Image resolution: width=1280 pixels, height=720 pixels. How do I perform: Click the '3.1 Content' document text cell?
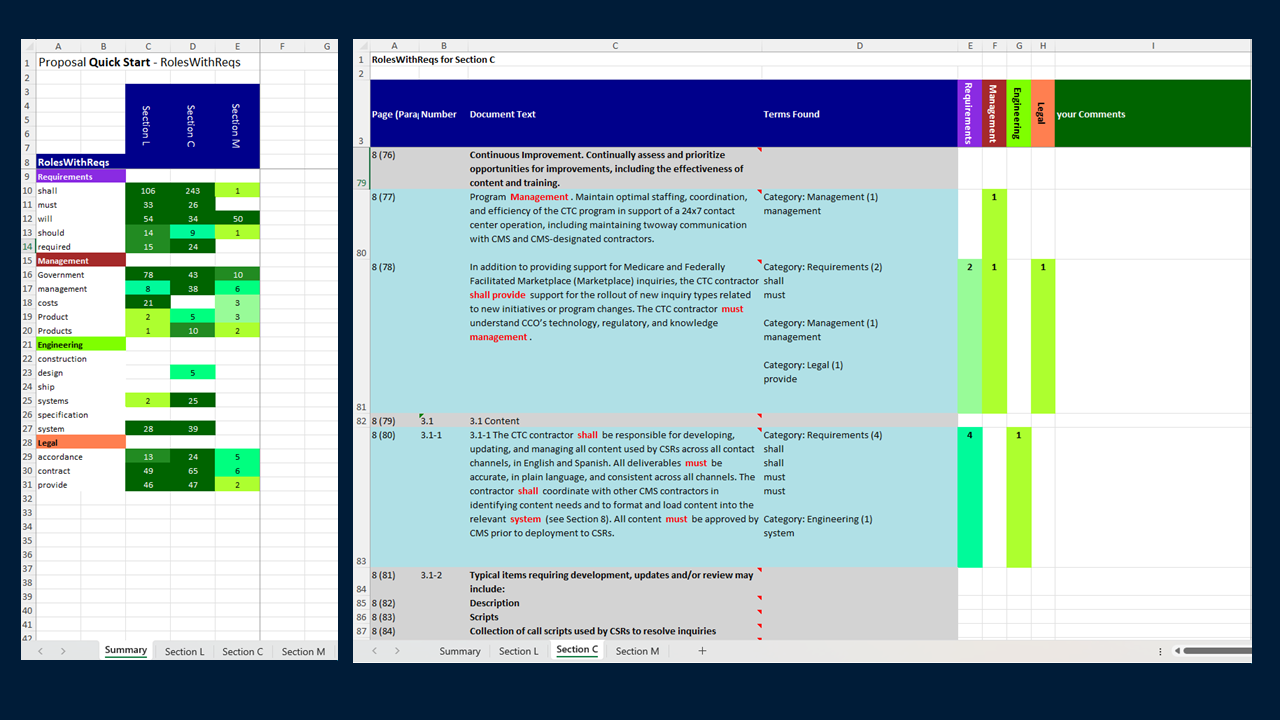coord(614,420)
